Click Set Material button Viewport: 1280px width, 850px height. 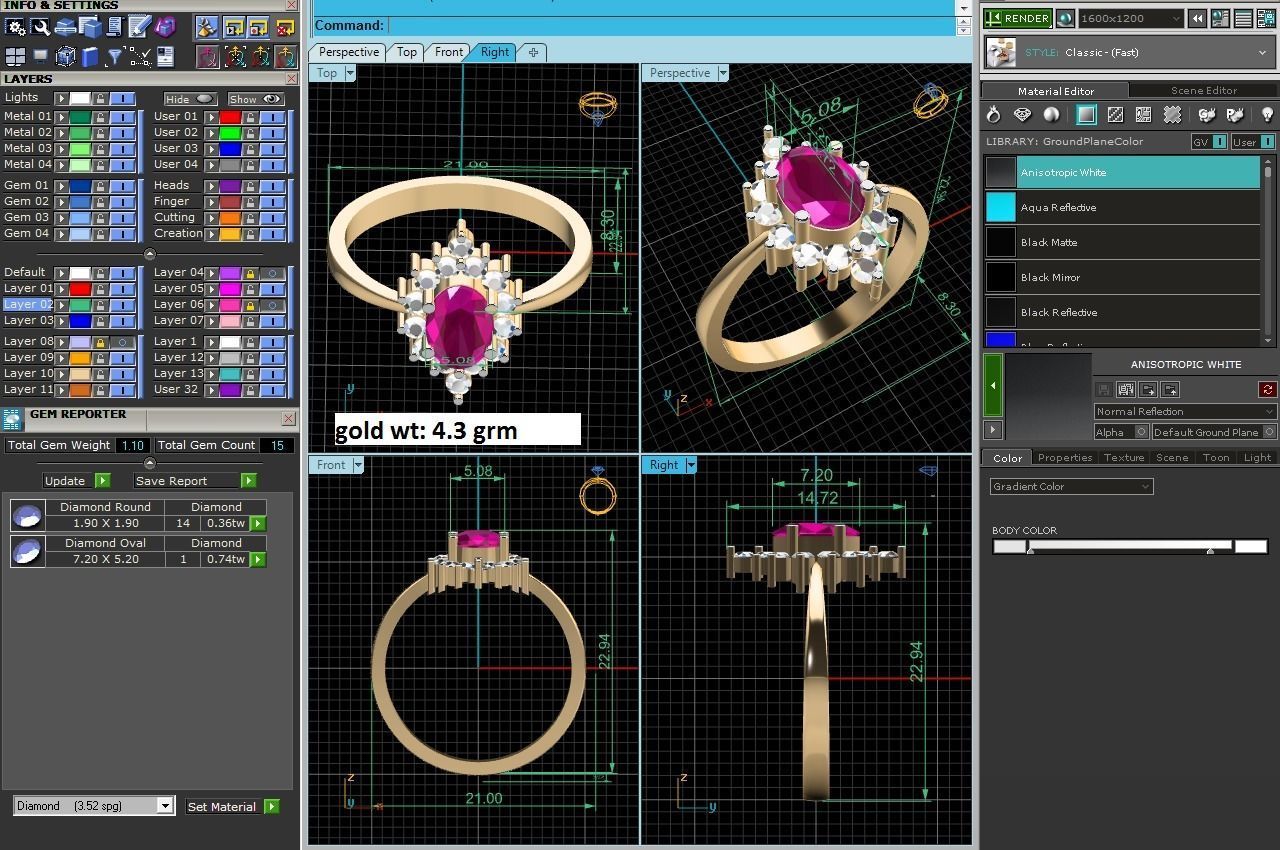tap(232, 807)
